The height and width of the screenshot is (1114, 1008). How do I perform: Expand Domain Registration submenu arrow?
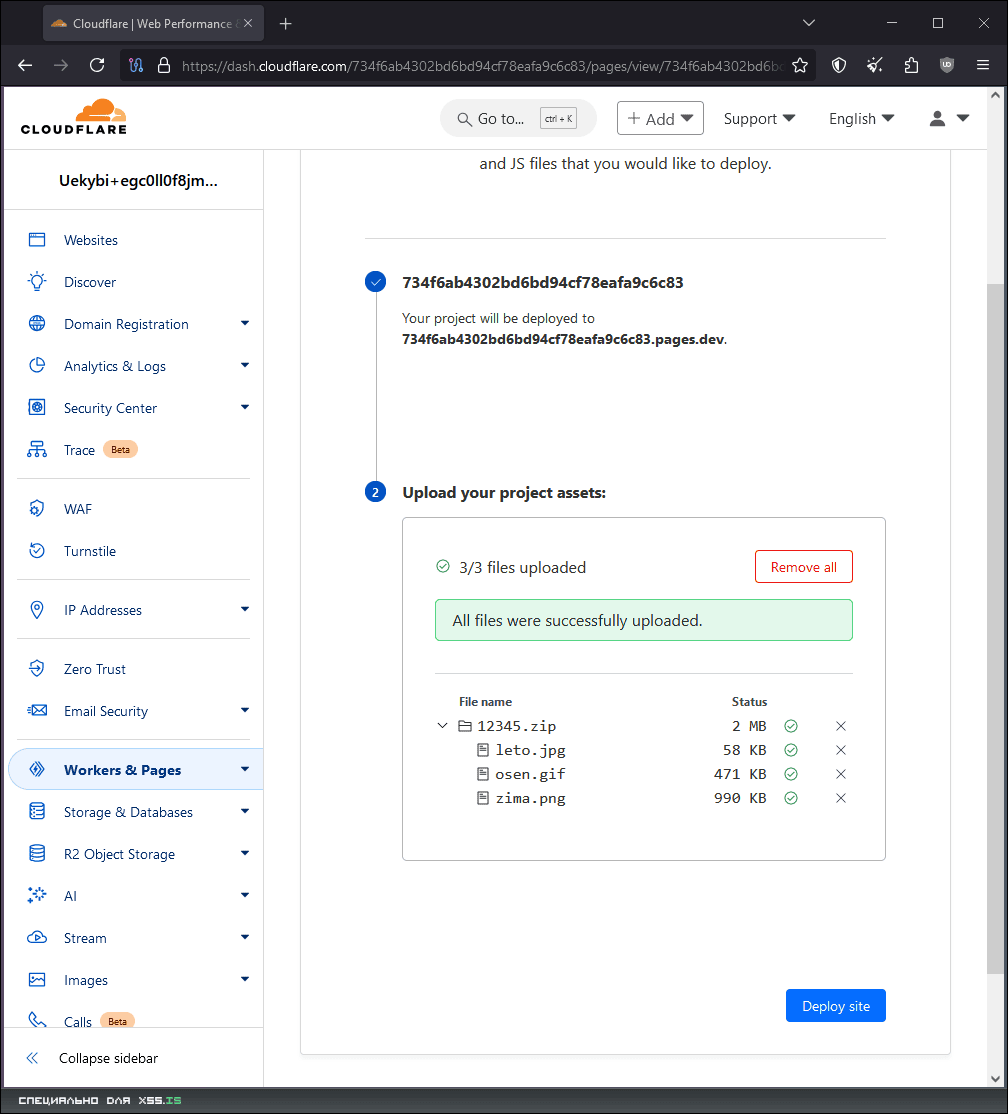245,323
